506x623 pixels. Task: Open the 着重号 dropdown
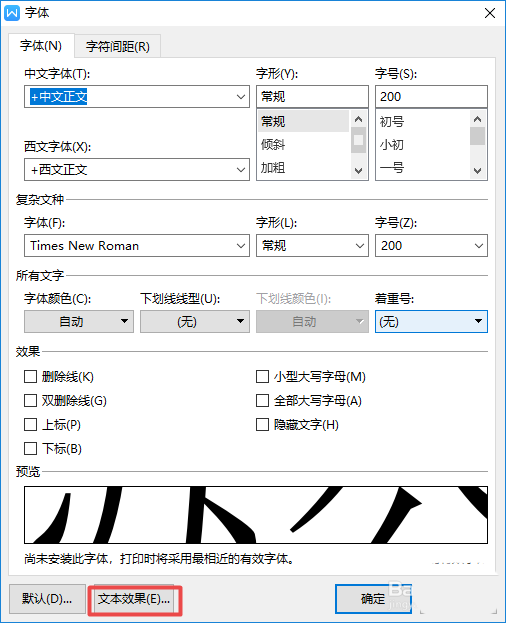(x=431, y=321)
